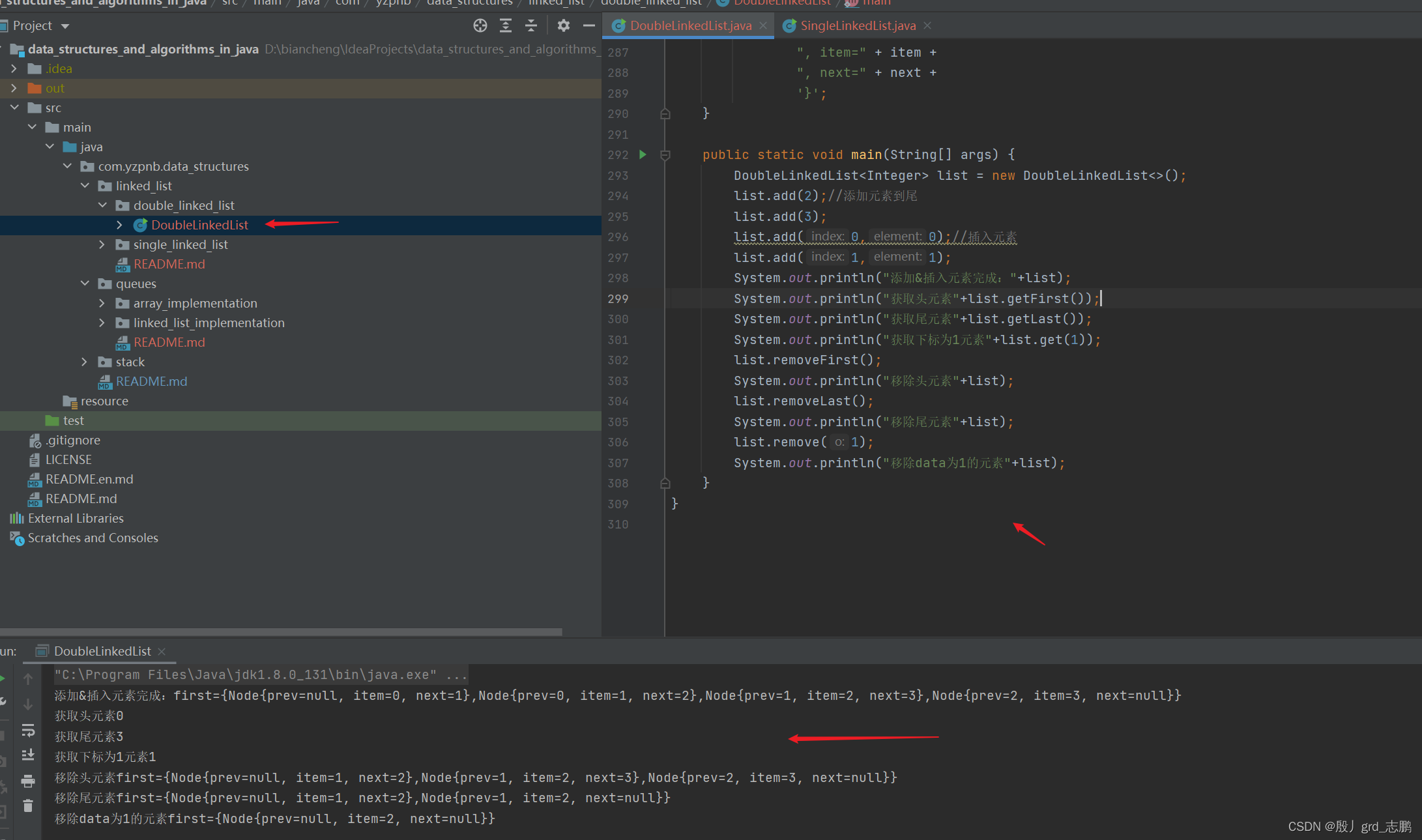Screen dimensions: 1422x840
Task: Click the print icon in Run console
Action: [x=28, y=781]
